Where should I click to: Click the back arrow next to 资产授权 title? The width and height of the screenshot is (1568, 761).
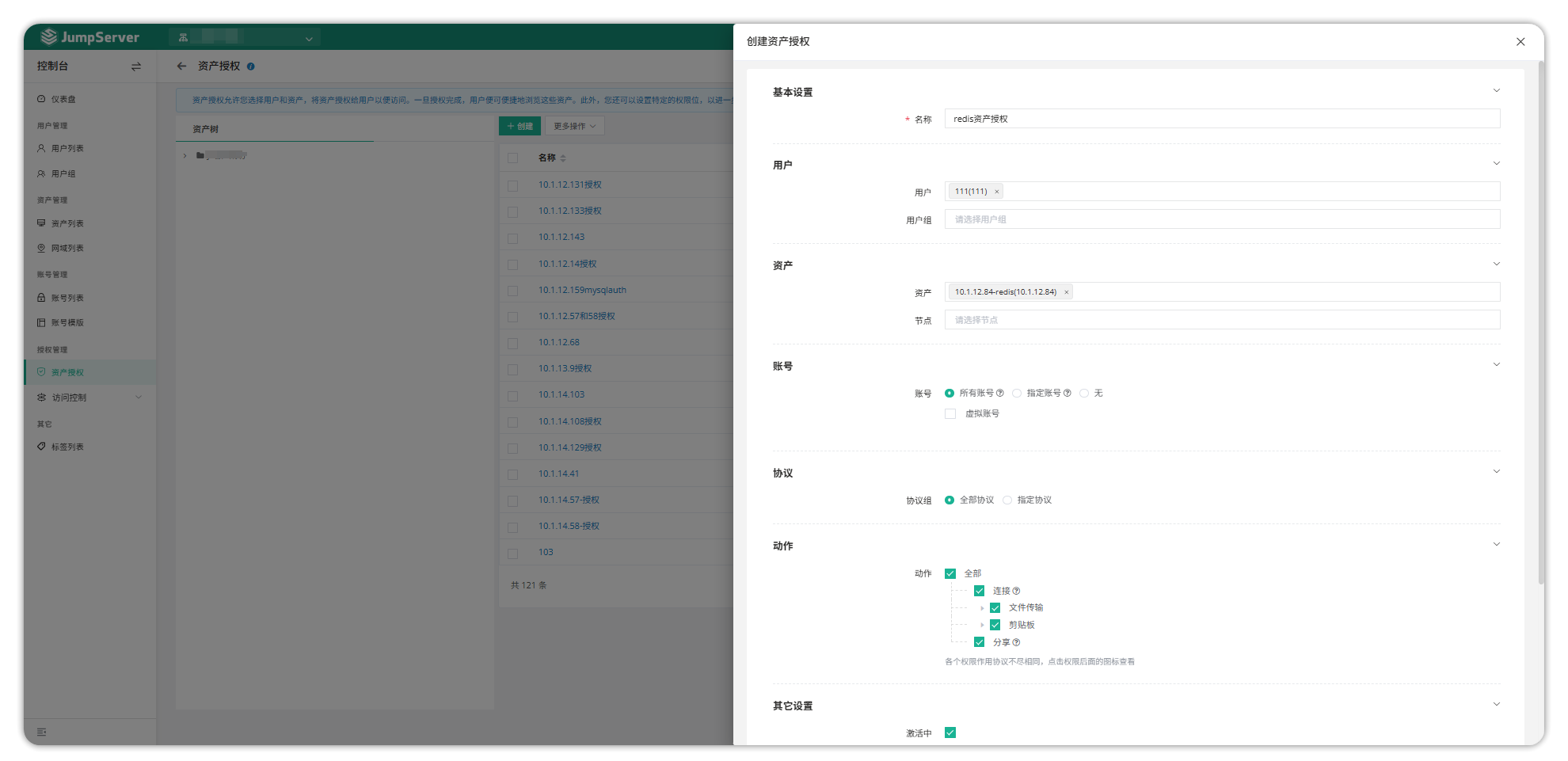point(181,67)
